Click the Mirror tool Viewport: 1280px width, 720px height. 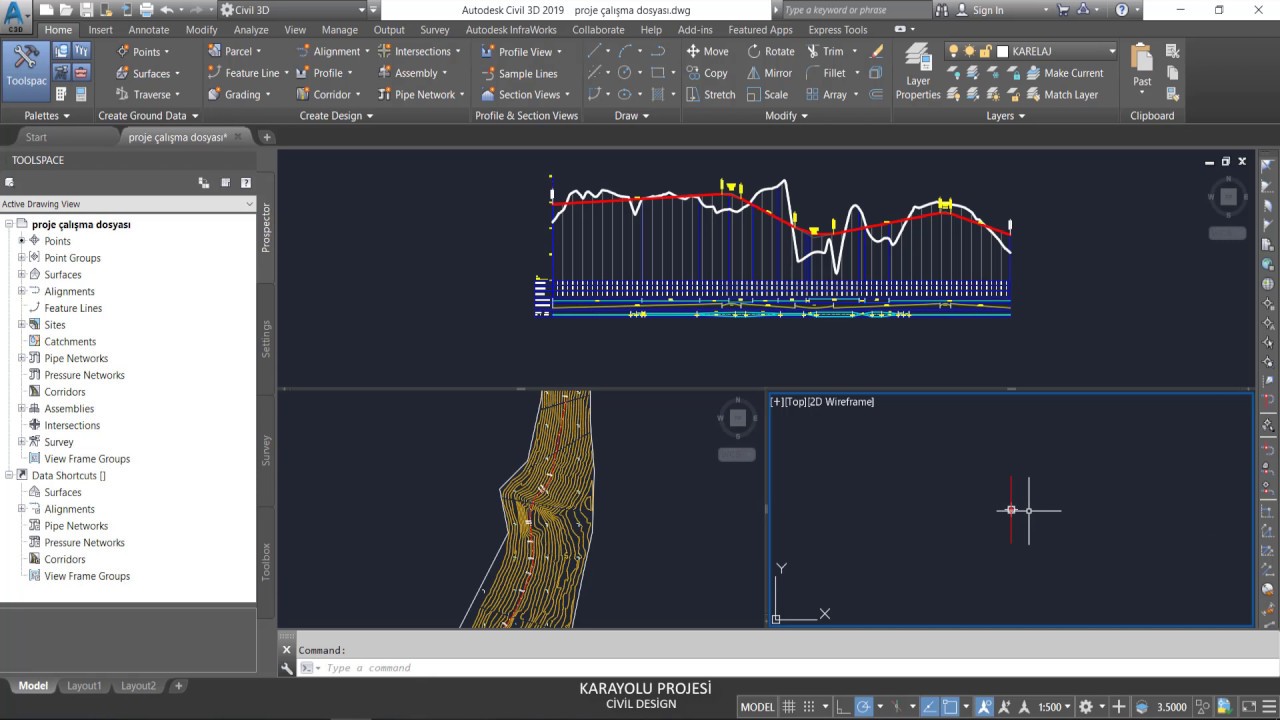(x=769, y=73)
